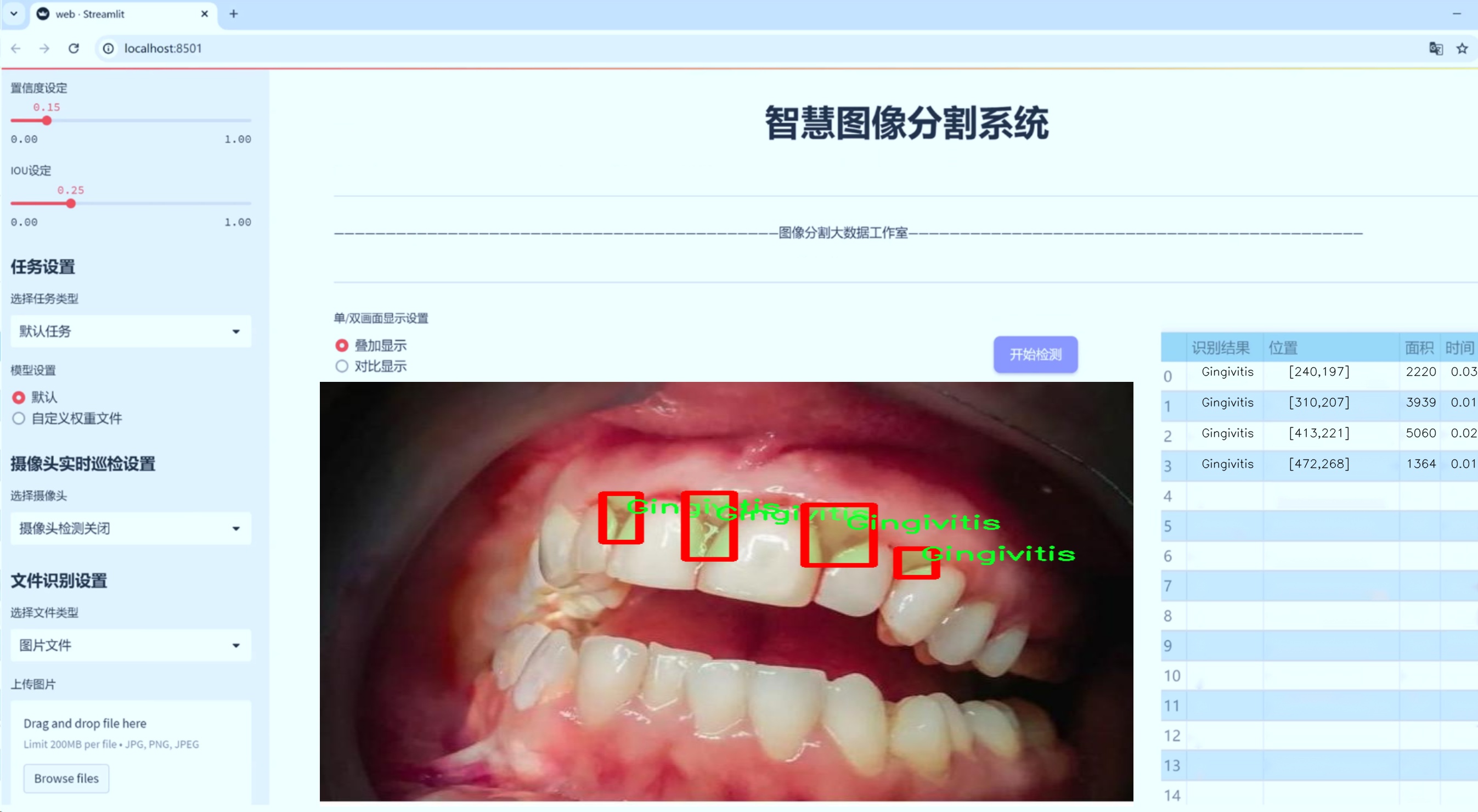
Task: Expand the 默认任务 task type dropdown
Action: tap(131, 331)
